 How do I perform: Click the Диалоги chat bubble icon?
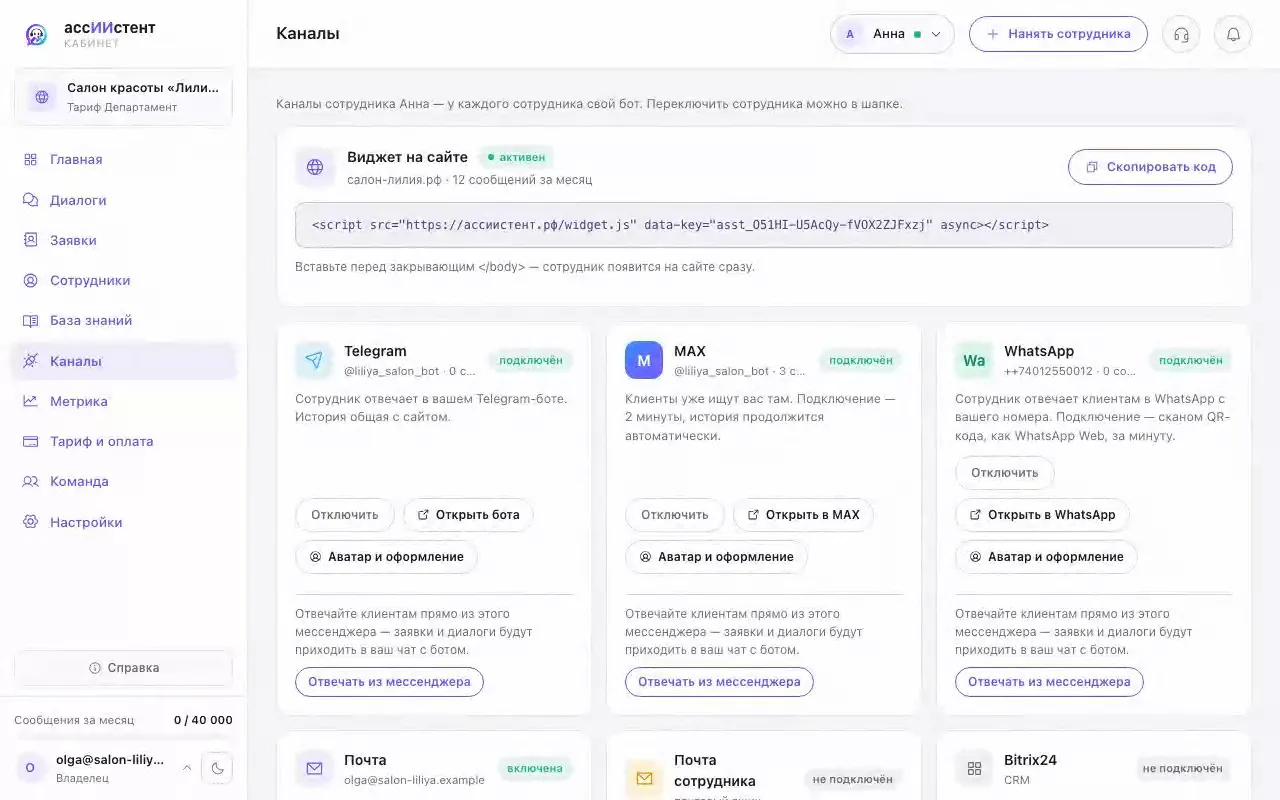(30, 200)
